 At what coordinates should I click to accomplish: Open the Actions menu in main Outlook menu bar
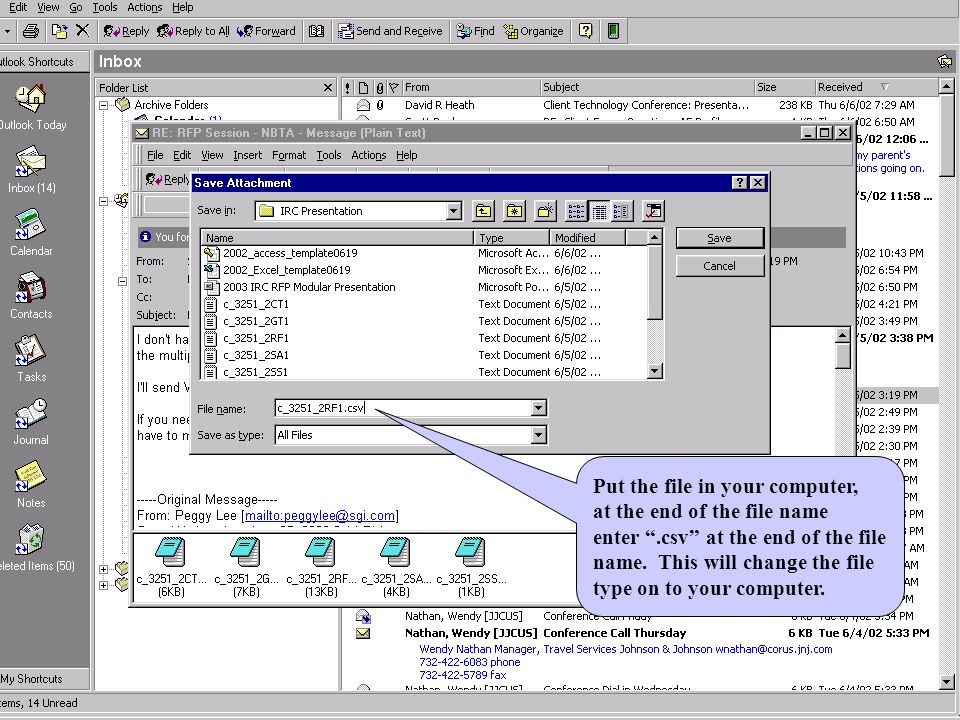(144, 7)
